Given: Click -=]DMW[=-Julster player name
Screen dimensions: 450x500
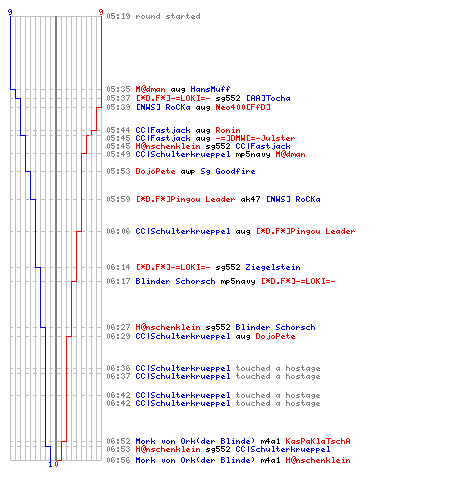Looking at the screenshot, I should click(255, 138).
